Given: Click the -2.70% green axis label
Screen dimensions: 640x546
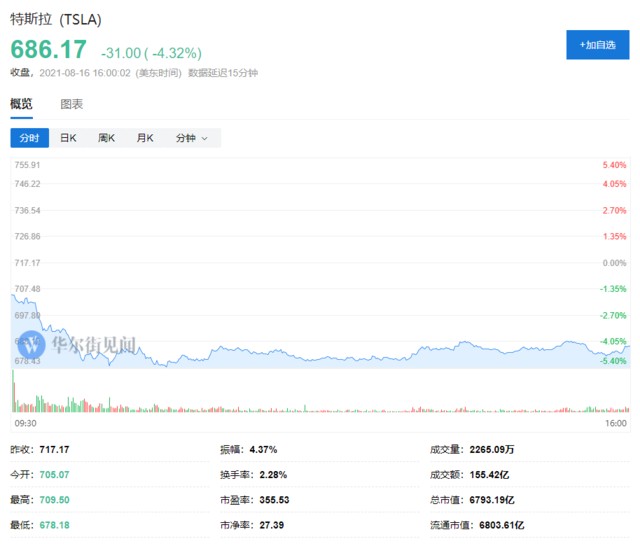Looking at the screenshot, I should pyautogui.click(x=613, y=315).
